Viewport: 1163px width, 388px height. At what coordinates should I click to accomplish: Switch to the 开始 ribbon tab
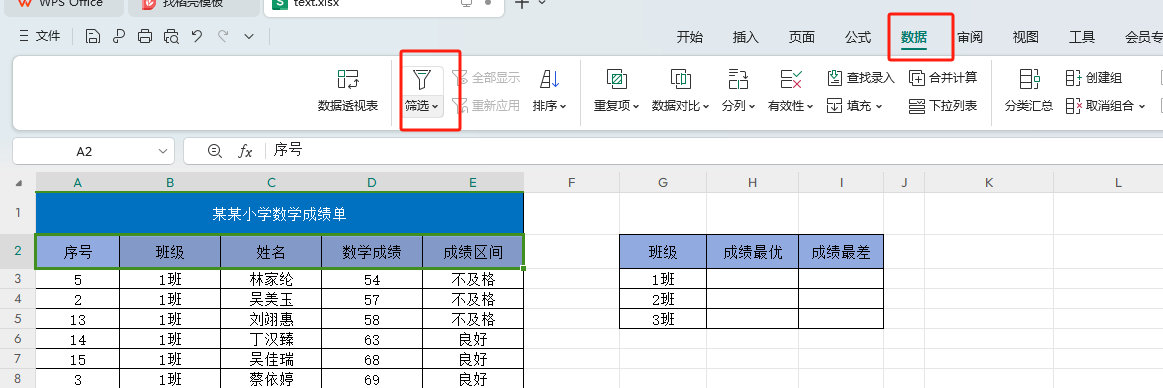tap(690, 37)
